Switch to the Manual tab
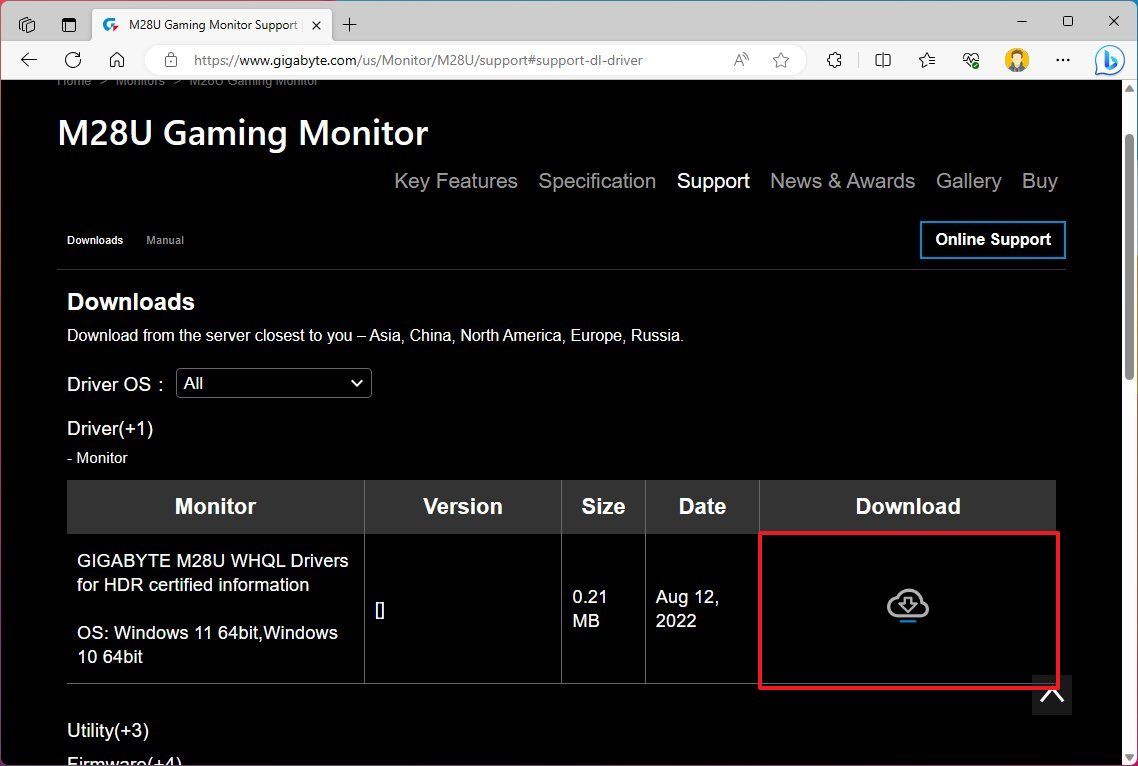 (164, 240)
